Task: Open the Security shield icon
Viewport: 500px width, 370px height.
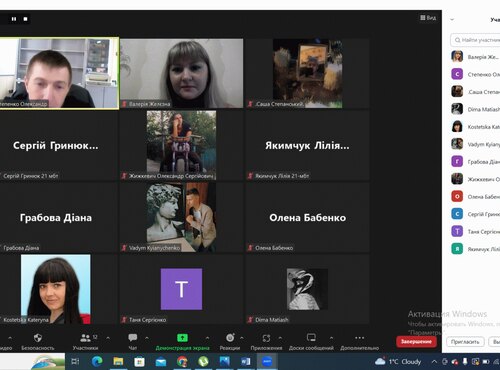Action: click(x=38, y=338)
